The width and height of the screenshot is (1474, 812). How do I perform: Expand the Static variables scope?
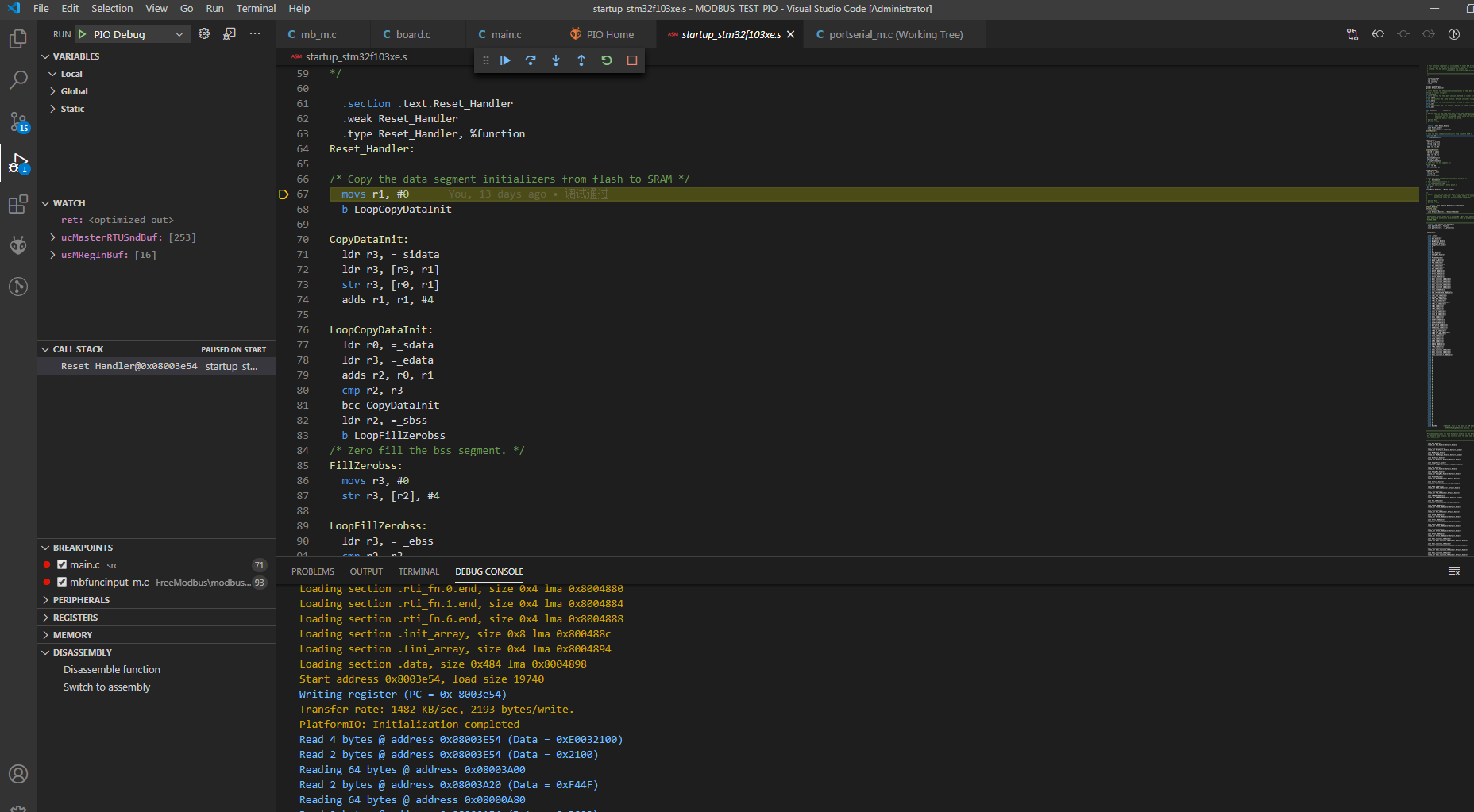(x=156, y=109)
